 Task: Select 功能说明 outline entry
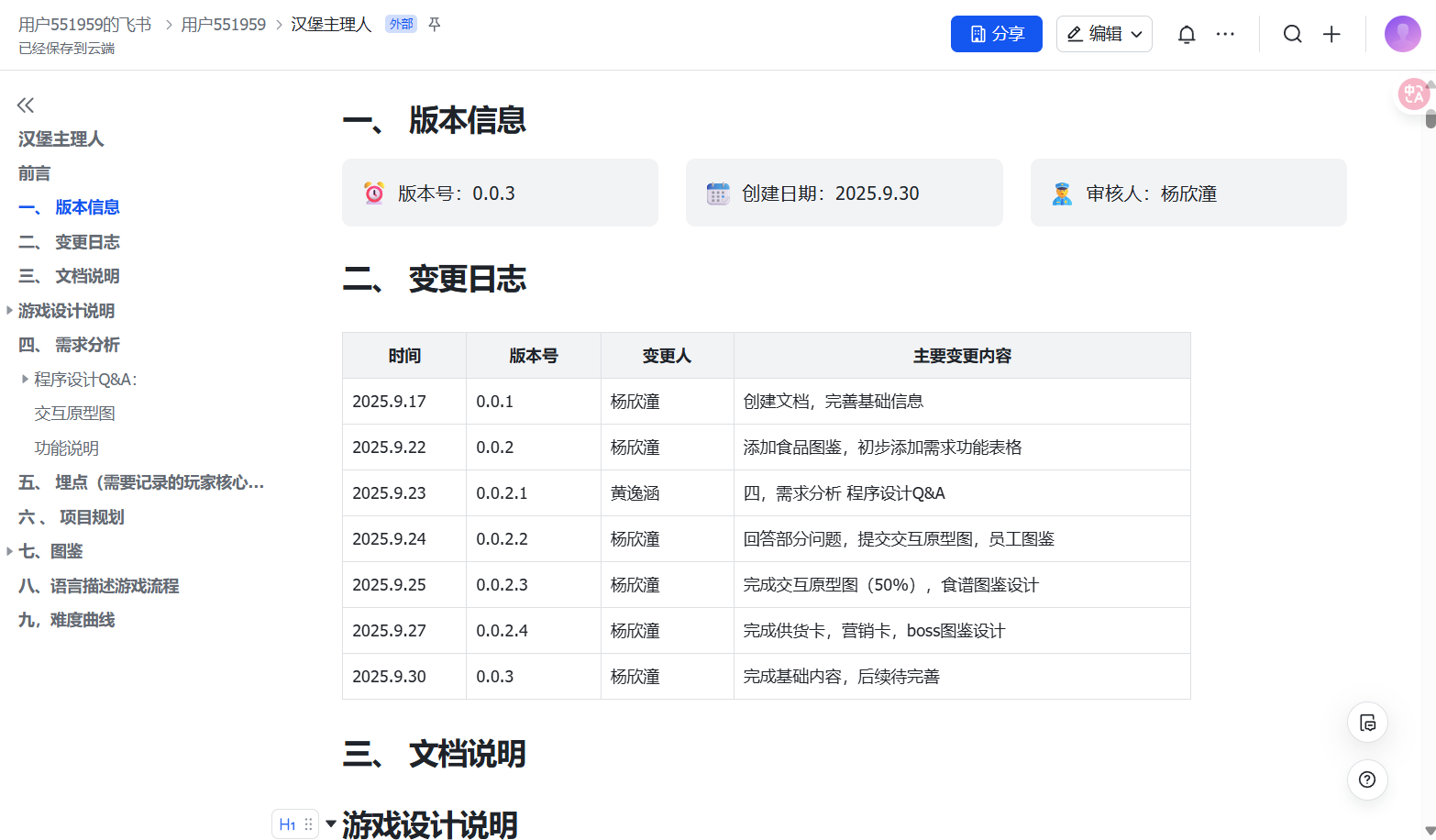click(x=67, y=448)
